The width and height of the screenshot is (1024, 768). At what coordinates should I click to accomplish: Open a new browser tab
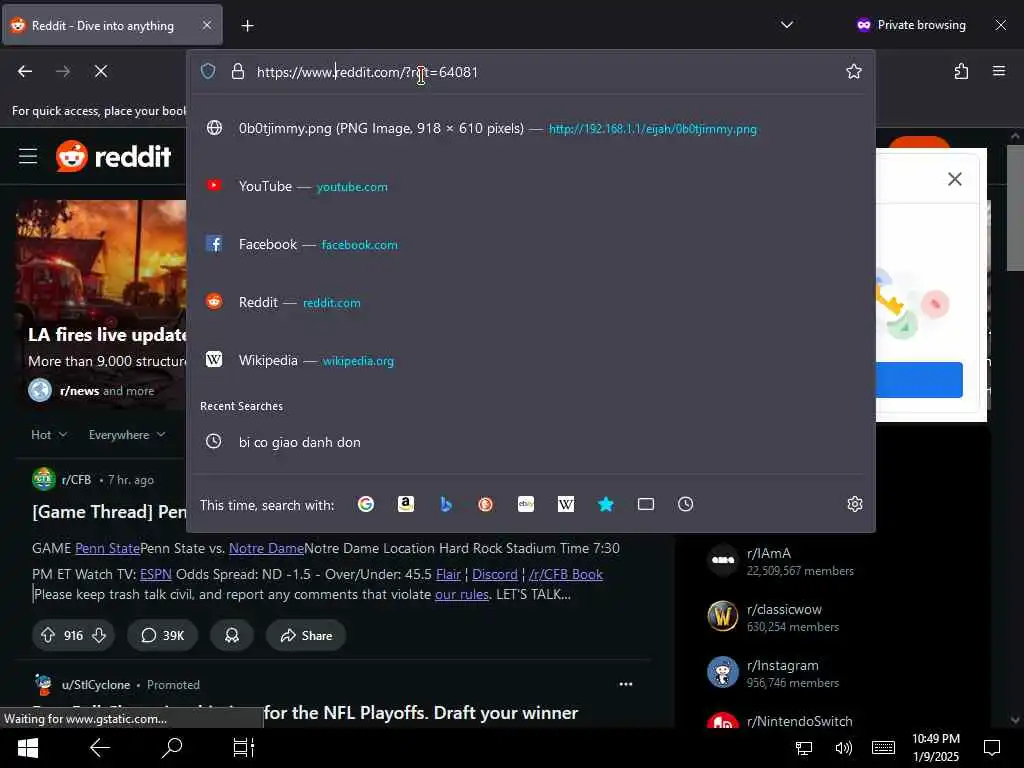tap(247, 25)
